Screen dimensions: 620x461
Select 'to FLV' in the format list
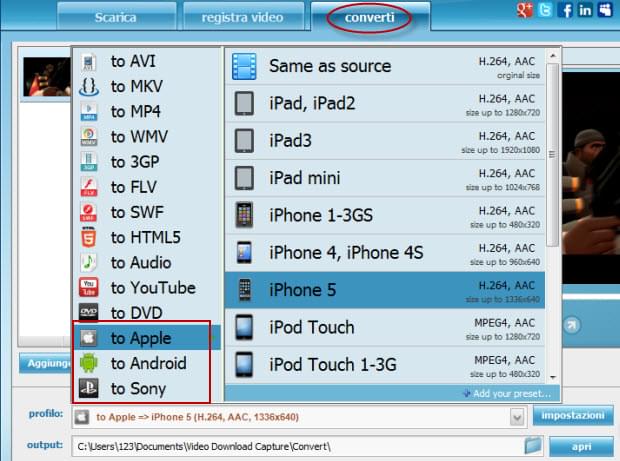pyautogui.click(x=147, y=187)
